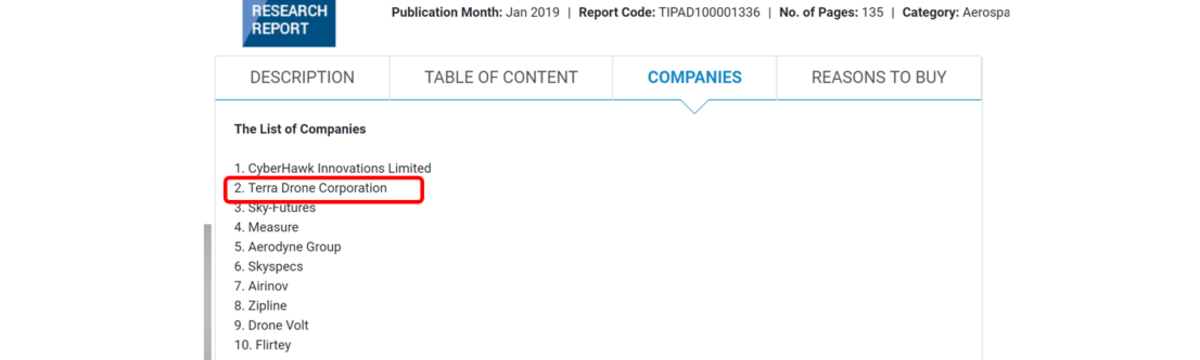Open the Reasons to Buy tab
This screenshot has height=360, width=1200.
point(879,78)
